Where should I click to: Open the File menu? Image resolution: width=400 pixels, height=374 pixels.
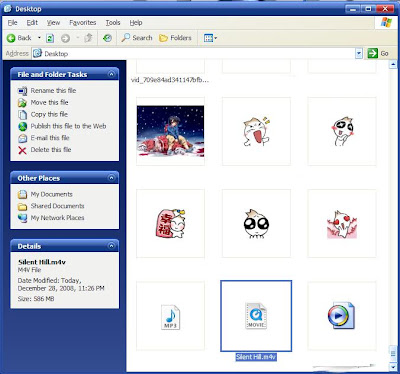click(12, 23)
